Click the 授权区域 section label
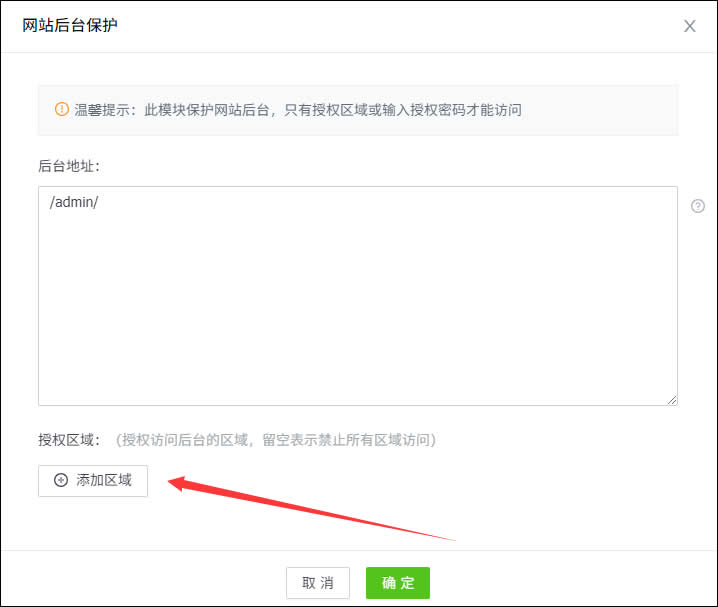 coord(69,439)
